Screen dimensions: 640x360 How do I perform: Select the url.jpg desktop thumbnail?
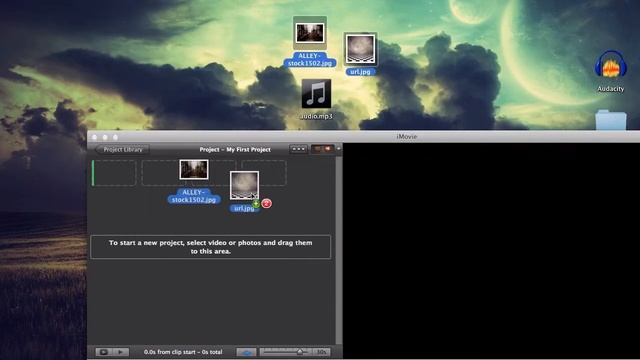click(360, 49)
